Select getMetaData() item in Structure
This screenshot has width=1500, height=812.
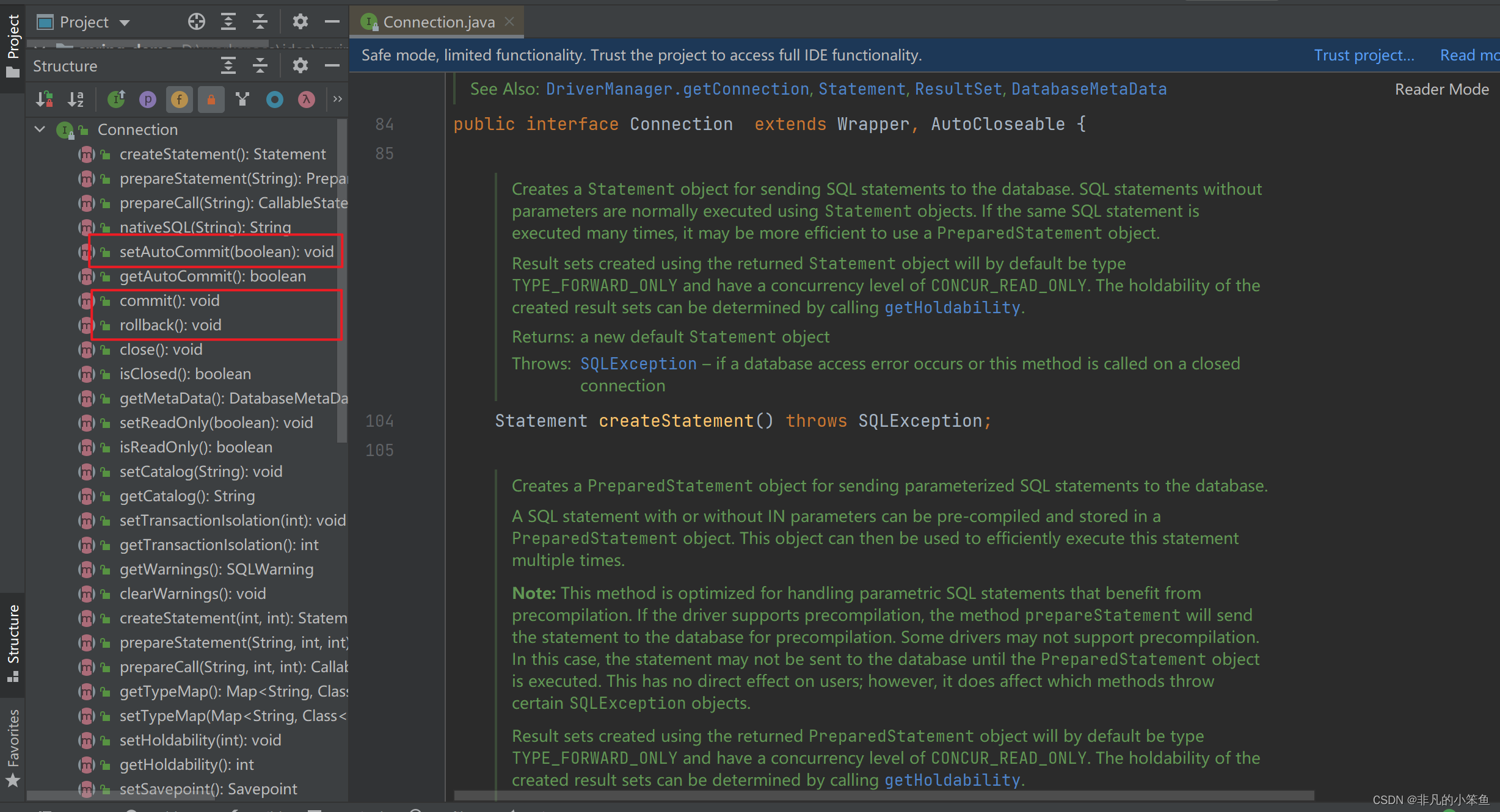[233, 398]
